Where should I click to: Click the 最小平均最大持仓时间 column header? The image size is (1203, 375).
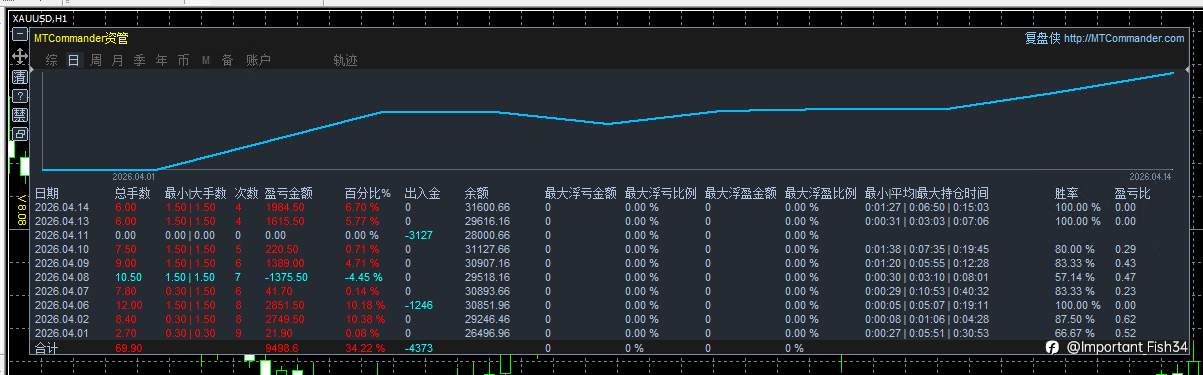(x=927, y=193)
